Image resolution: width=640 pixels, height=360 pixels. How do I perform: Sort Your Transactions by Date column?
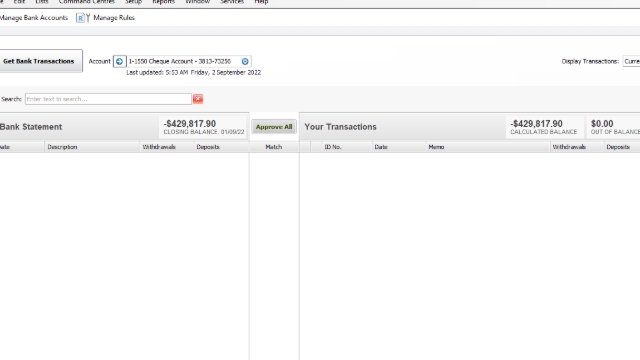tap(399, 147)
